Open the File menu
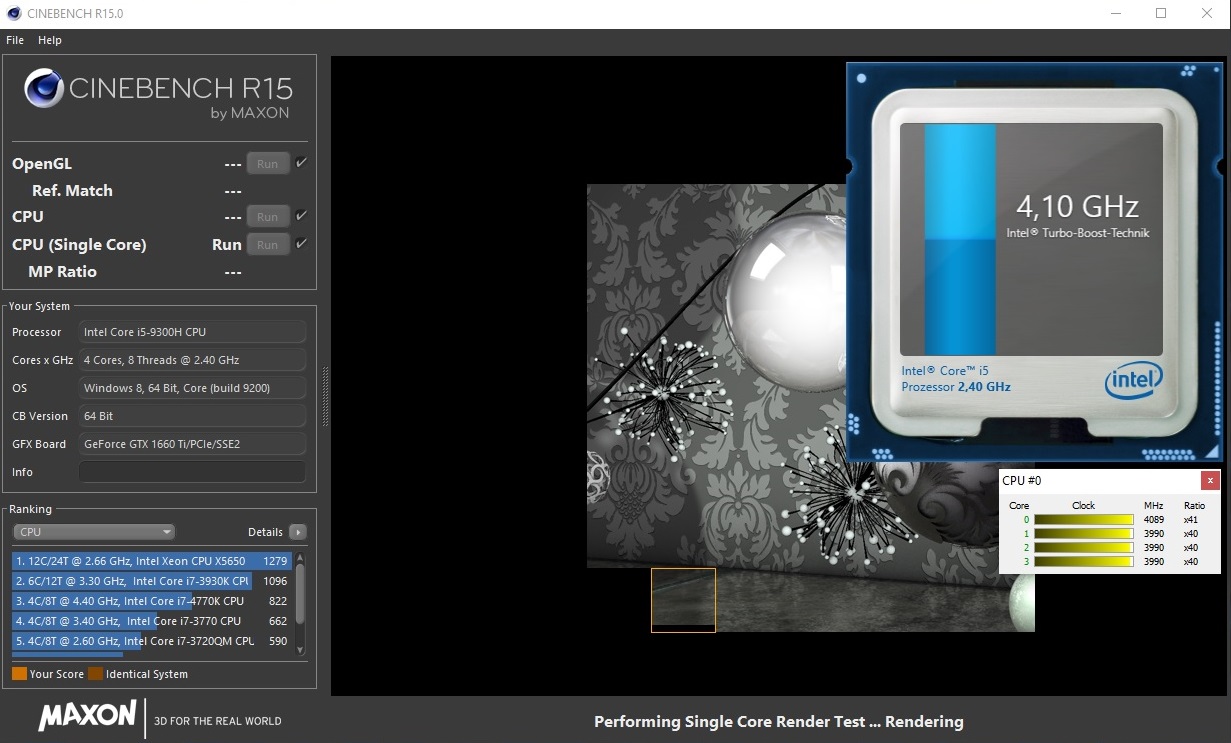This screenshot has width=1231, height=743. [15, 40]
